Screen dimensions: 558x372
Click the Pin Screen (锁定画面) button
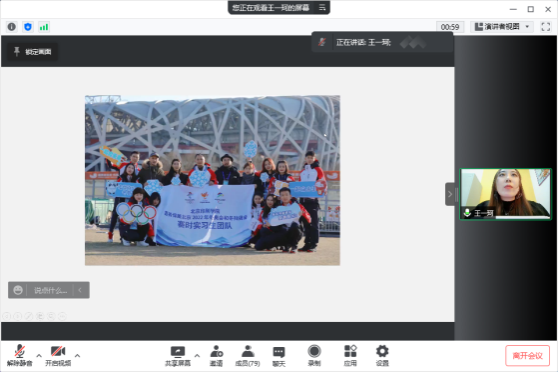pos(32,52)
